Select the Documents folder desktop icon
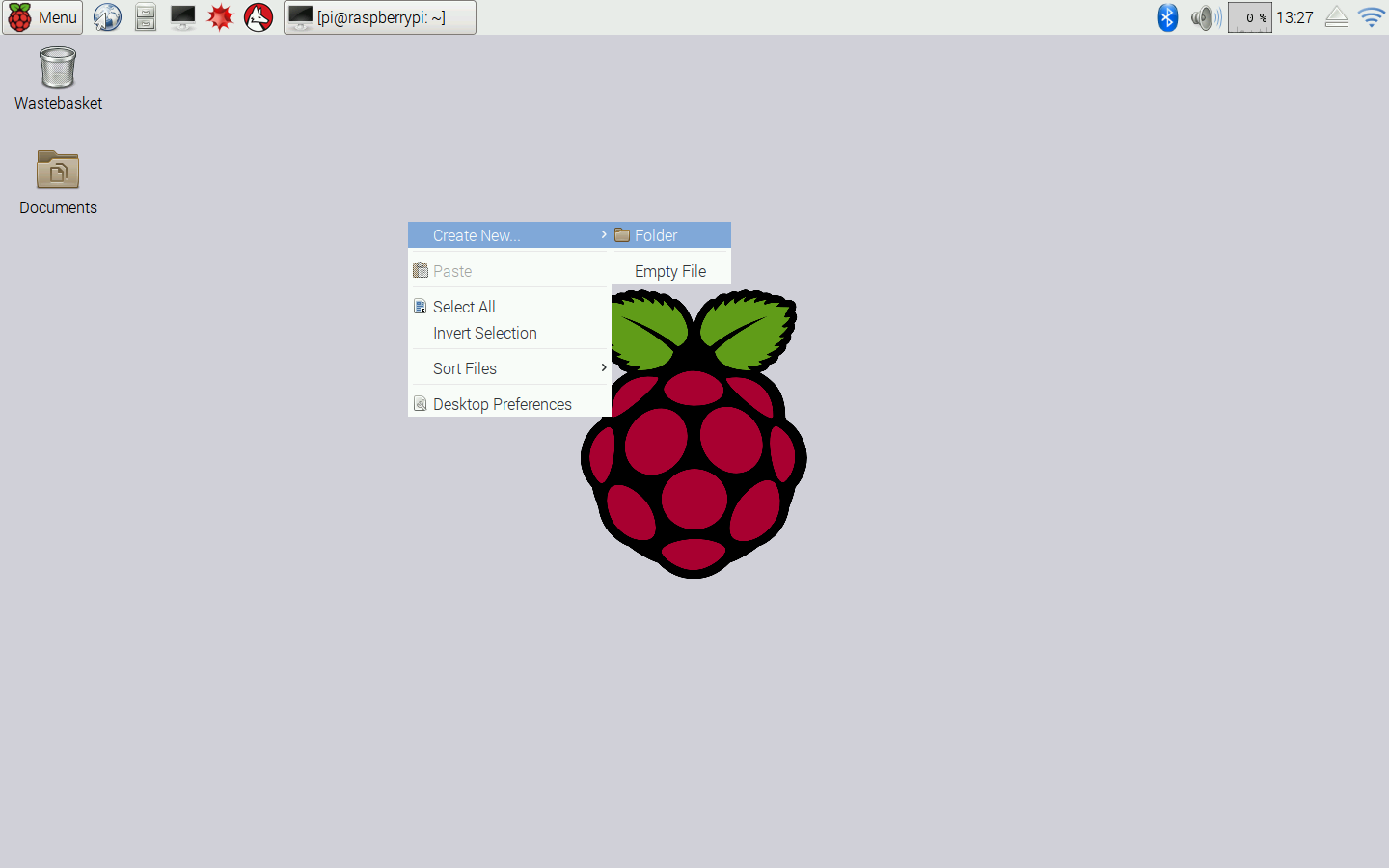This screenshot has width=1389, height=868. tap(58, 182)
